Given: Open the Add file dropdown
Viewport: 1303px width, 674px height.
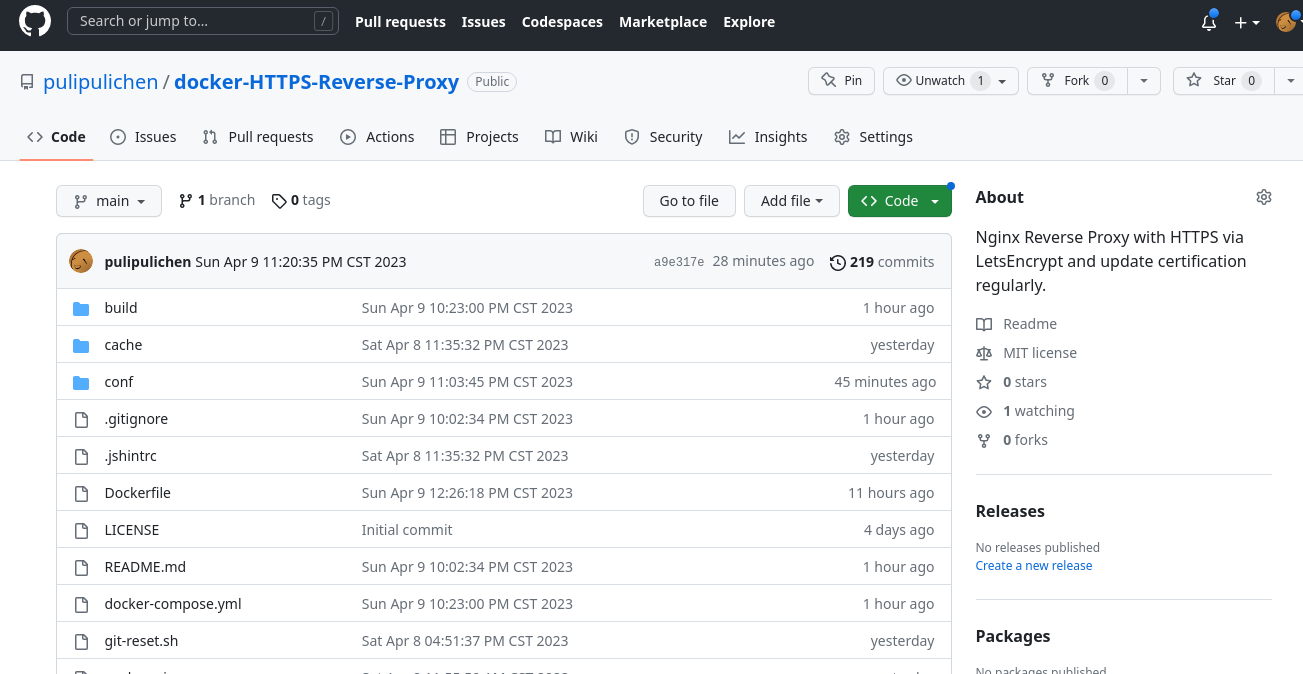Looking at the screenshot, I should point(791,201).
